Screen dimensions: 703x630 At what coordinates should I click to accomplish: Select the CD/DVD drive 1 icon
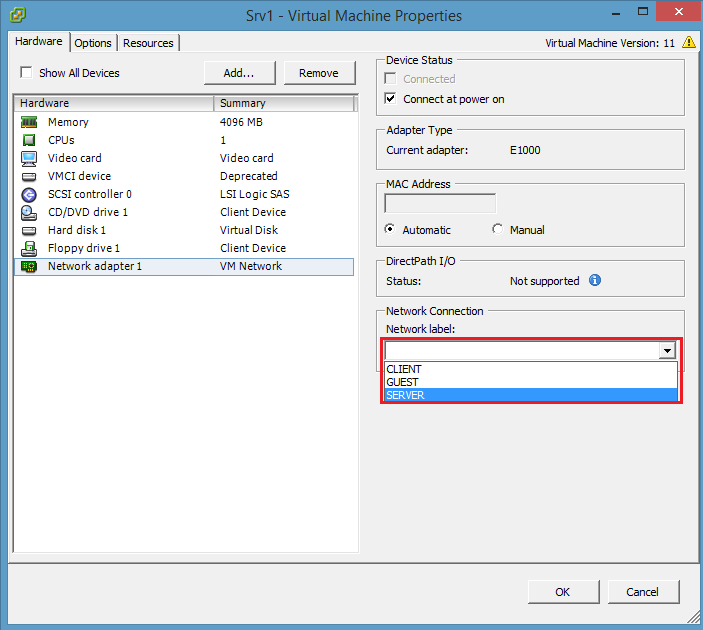tap(29, 213)
